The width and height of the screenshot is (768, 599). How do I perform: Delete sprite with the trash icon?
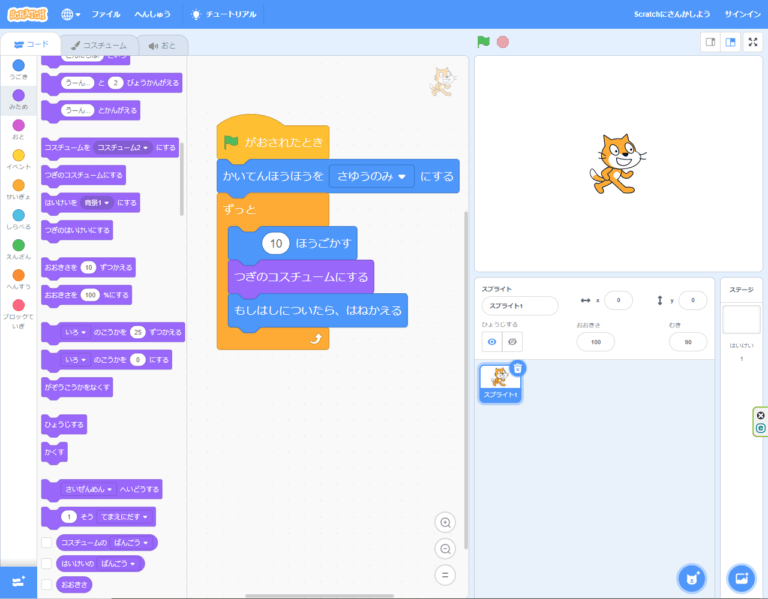[518, 369]
